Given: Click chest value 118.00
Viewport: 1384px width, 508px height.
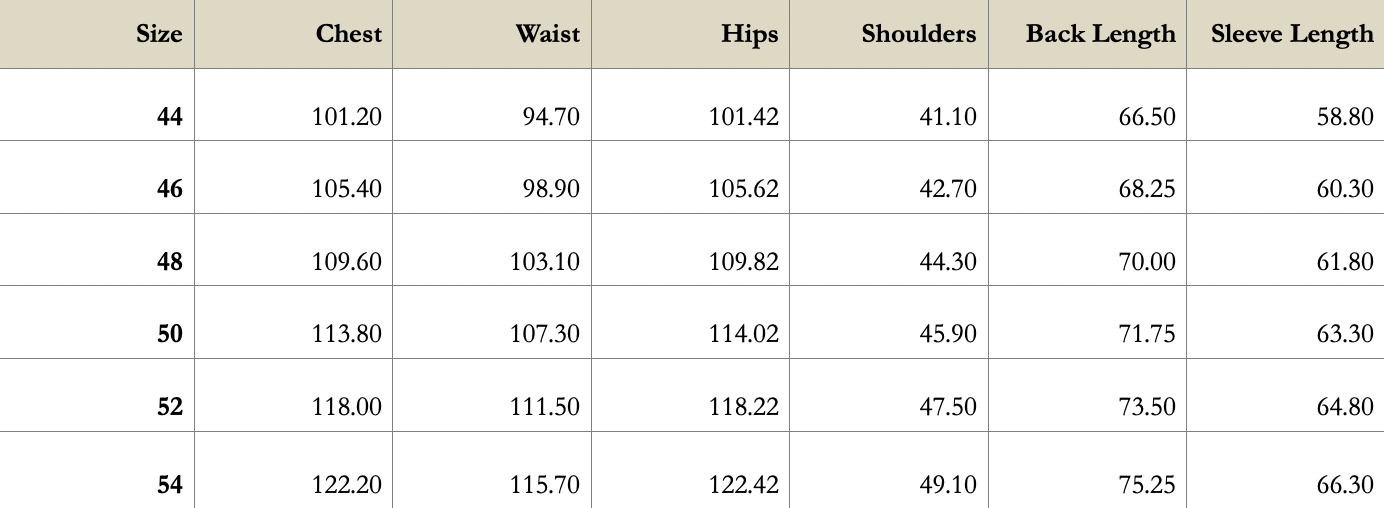Looking at the screenshot, I should point(347,407).
